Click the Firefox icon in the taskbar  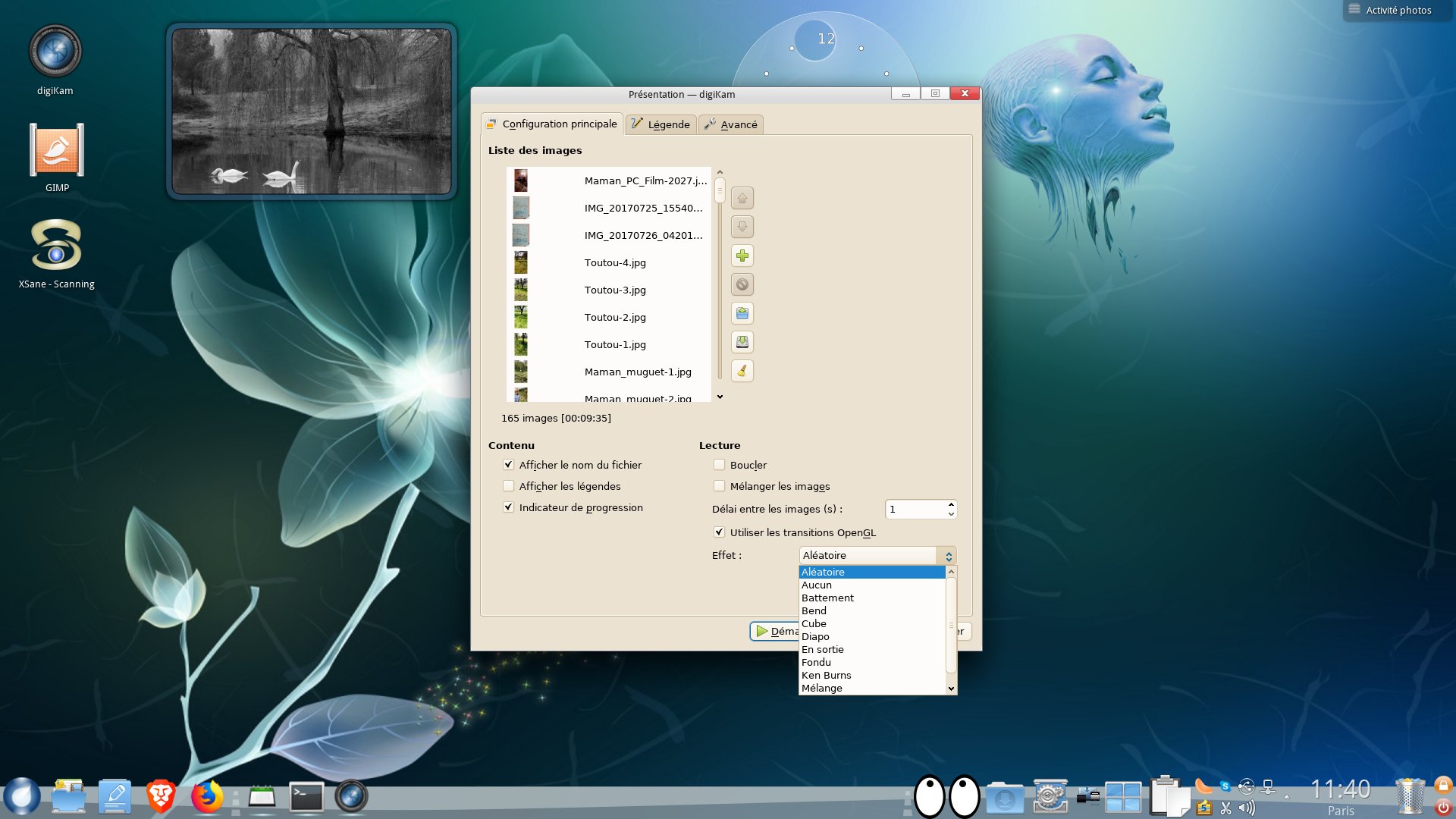206,797
